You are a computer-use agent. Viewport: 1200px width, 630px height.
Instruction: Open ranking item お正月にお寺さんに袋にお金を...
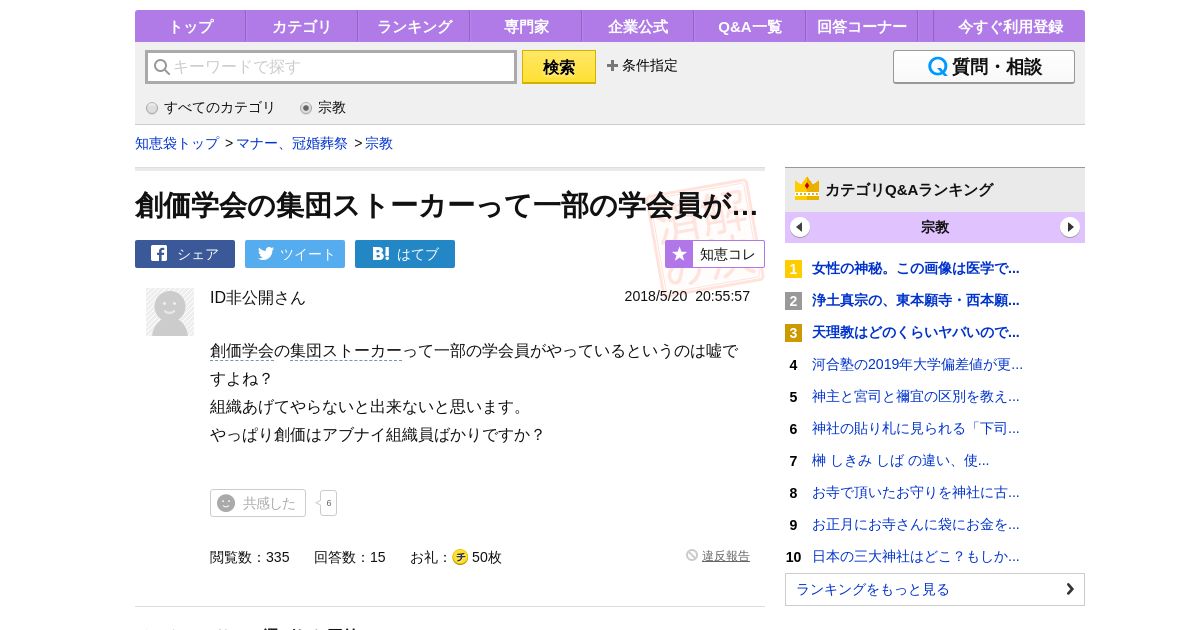coord(916,524)
